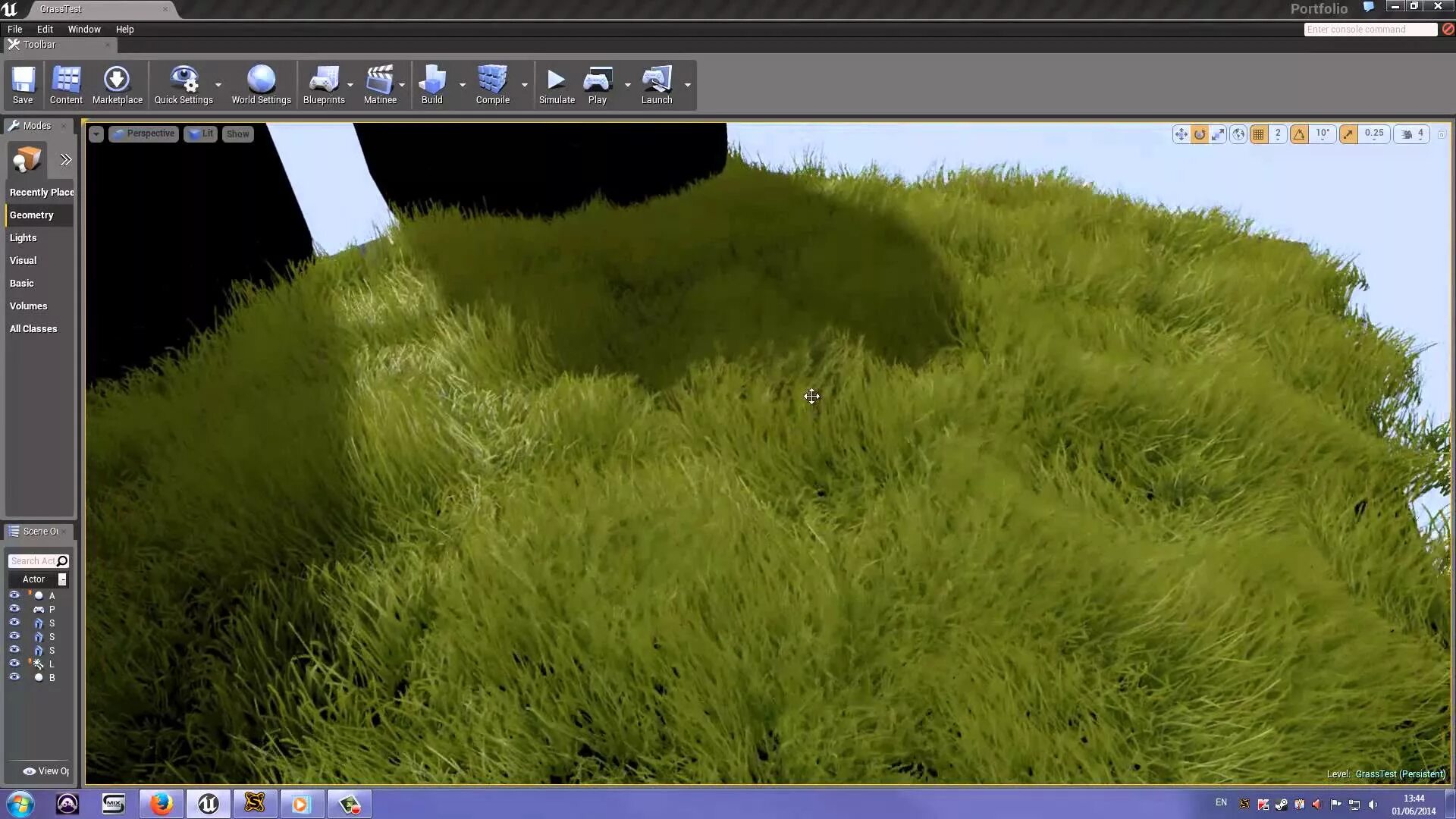Hide the first actor via eye icon

coord(14,595)
